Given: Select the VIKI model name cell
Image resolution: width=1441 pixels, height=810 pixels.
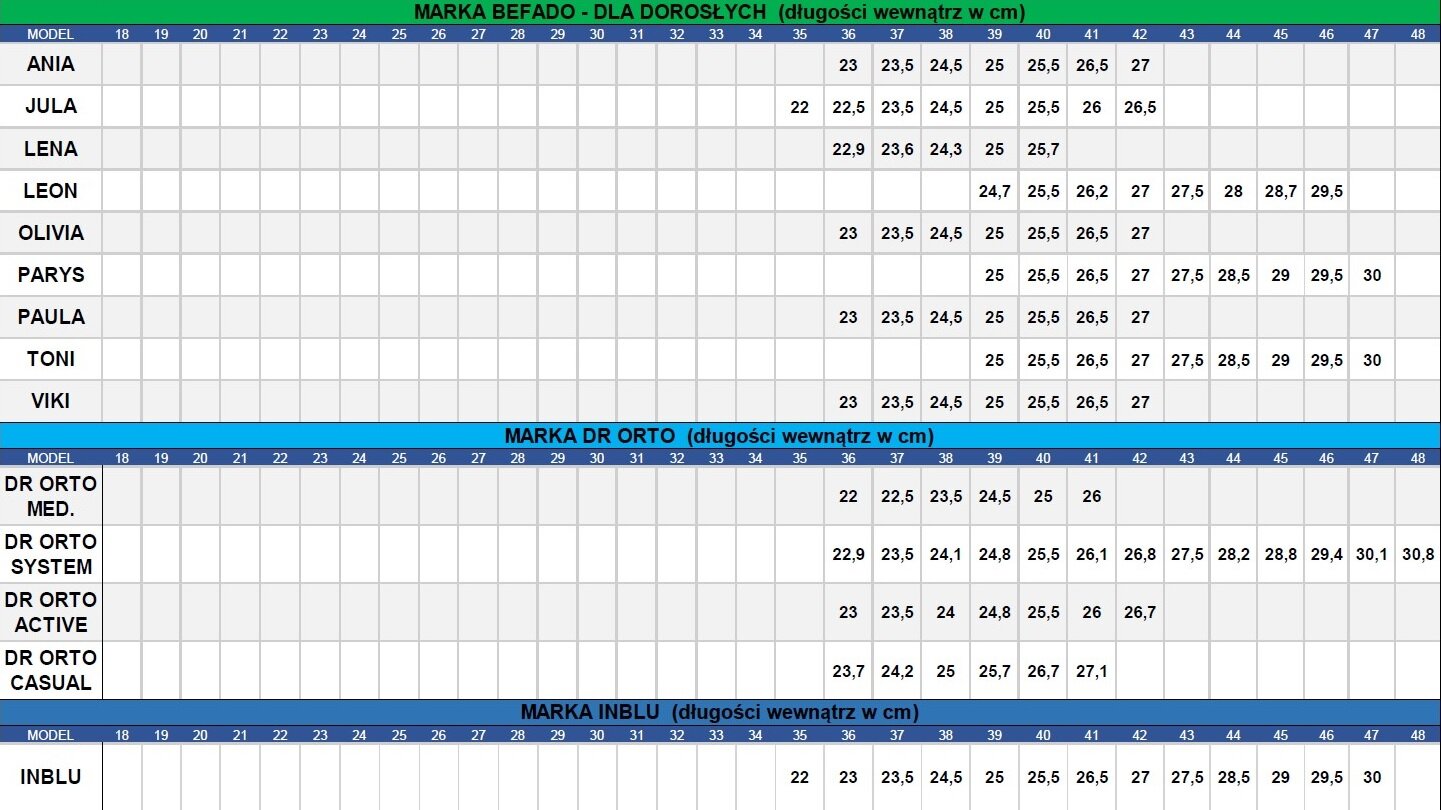Looking at the screenshot, I should [51, 402].
